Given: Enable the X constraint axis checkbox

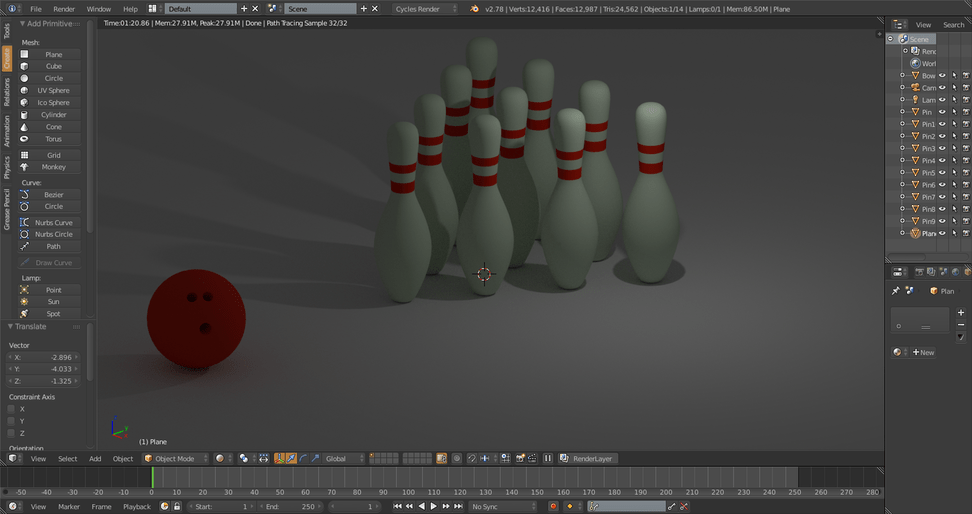Looking at the screenshot, I should click(11, 409).
